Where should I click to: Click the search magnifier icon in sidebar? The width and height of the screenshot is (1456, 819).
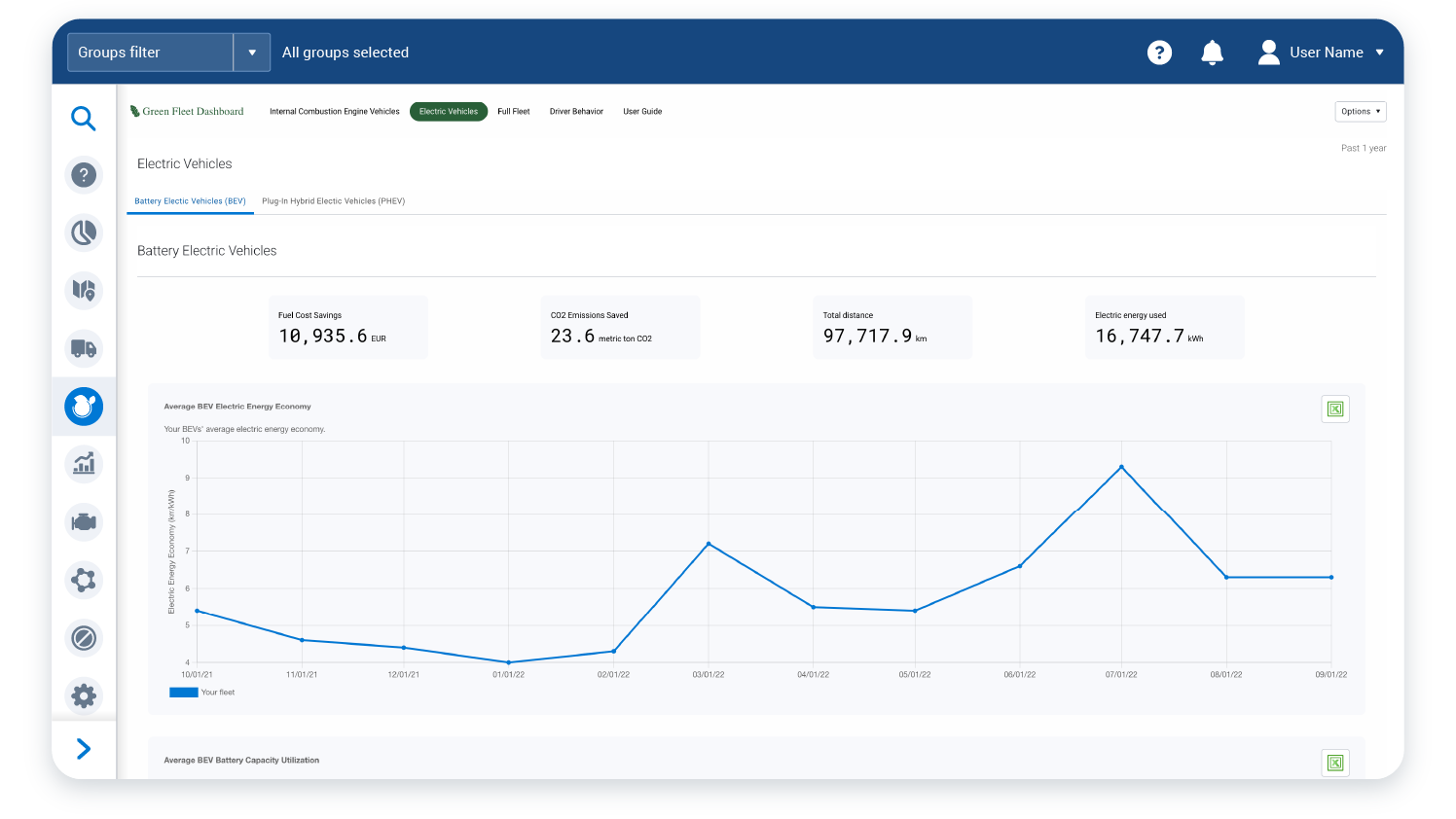(x=84, y=119)
